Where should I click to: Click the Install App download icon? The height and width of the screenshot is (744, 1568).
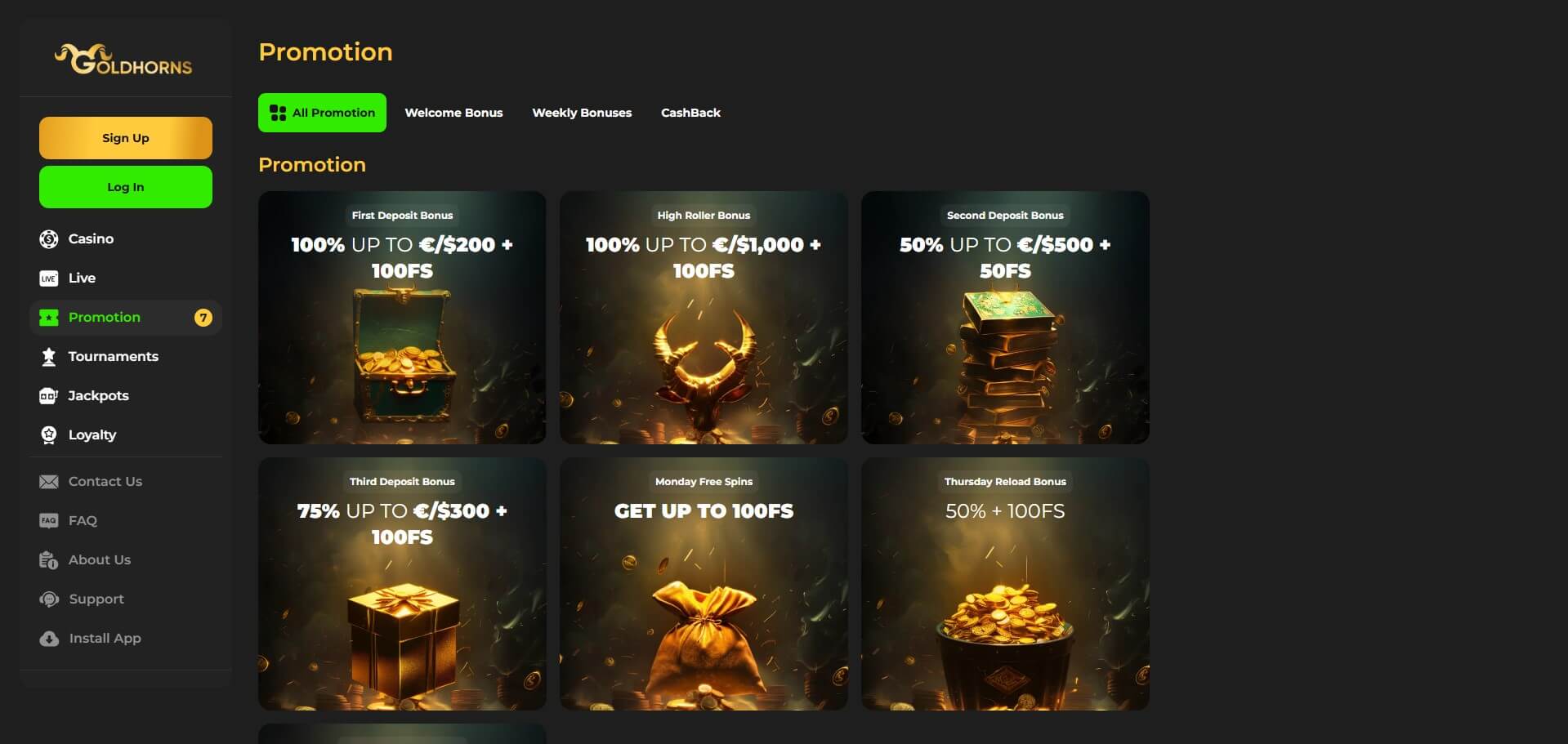click(49, 639)
